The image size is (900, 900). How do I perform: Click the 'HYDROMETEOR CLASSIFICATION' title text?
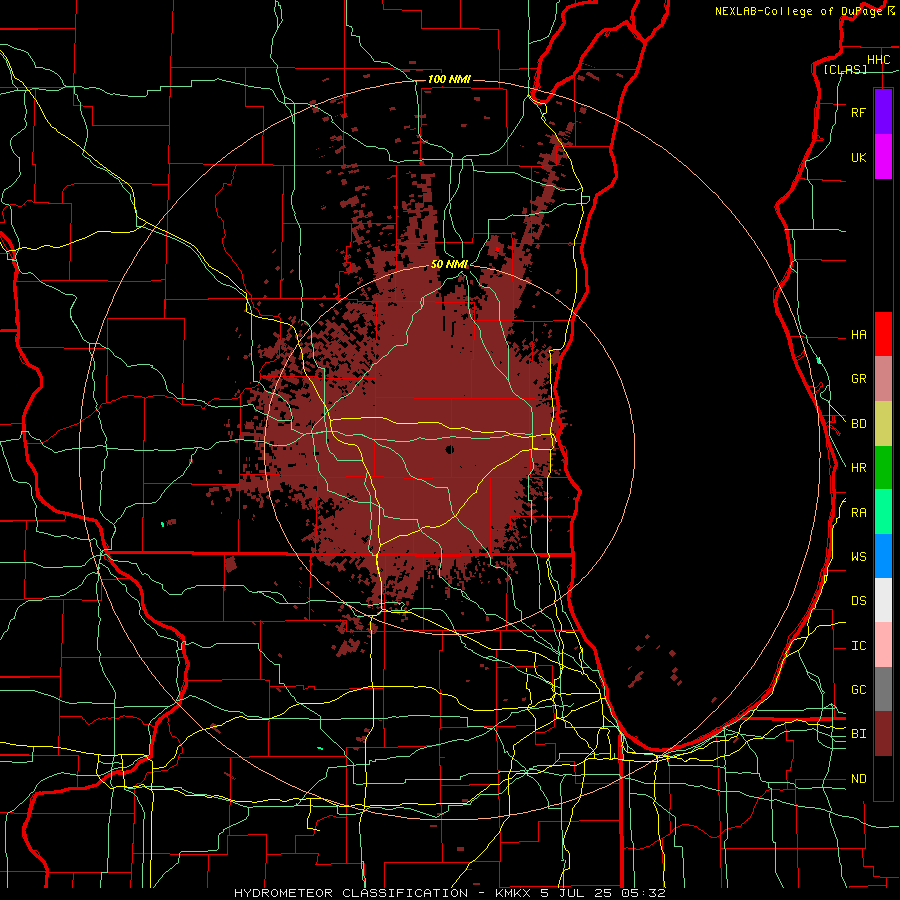click(351, 893)
